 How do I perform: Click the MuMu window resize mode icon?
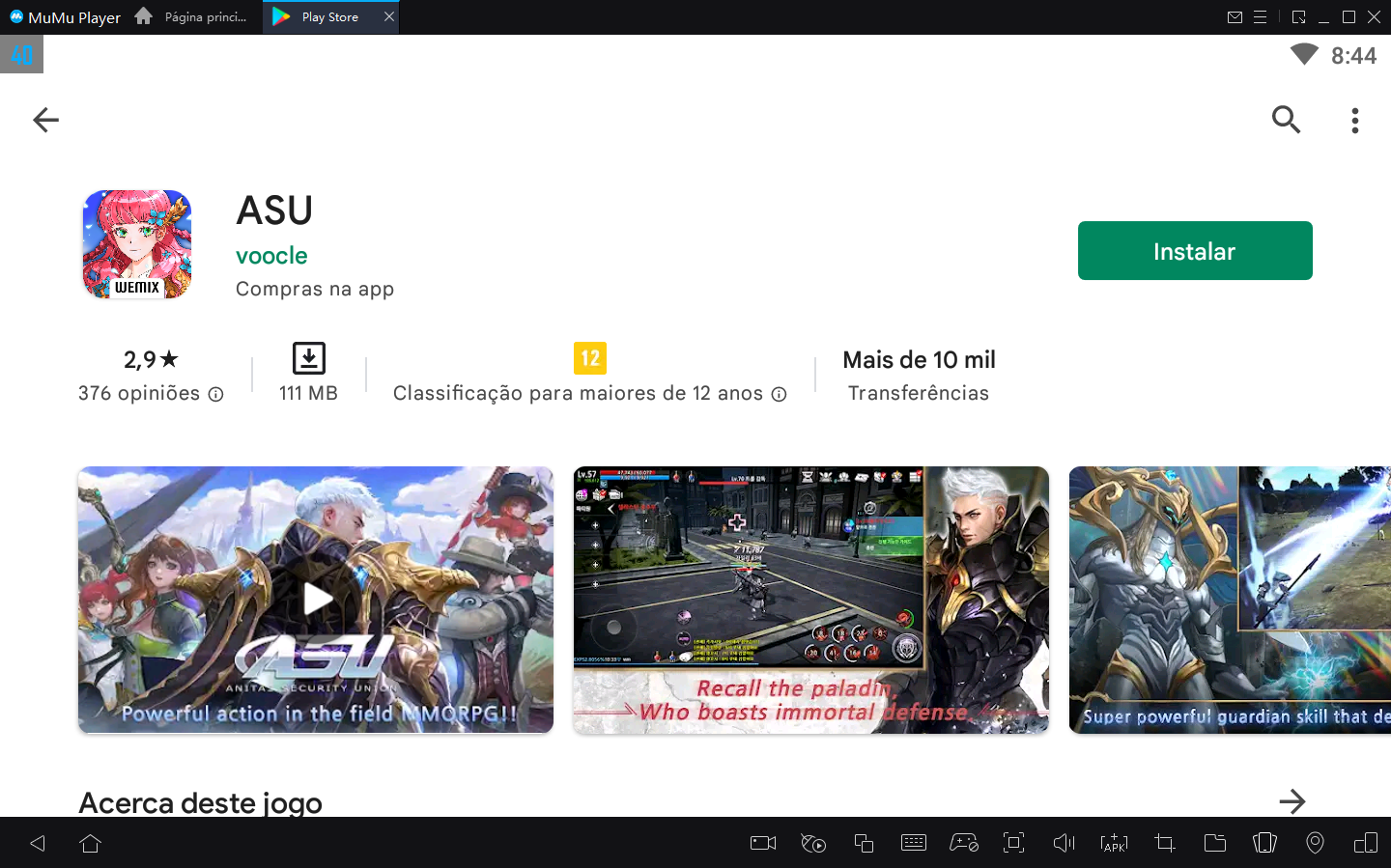point(1298,17)
